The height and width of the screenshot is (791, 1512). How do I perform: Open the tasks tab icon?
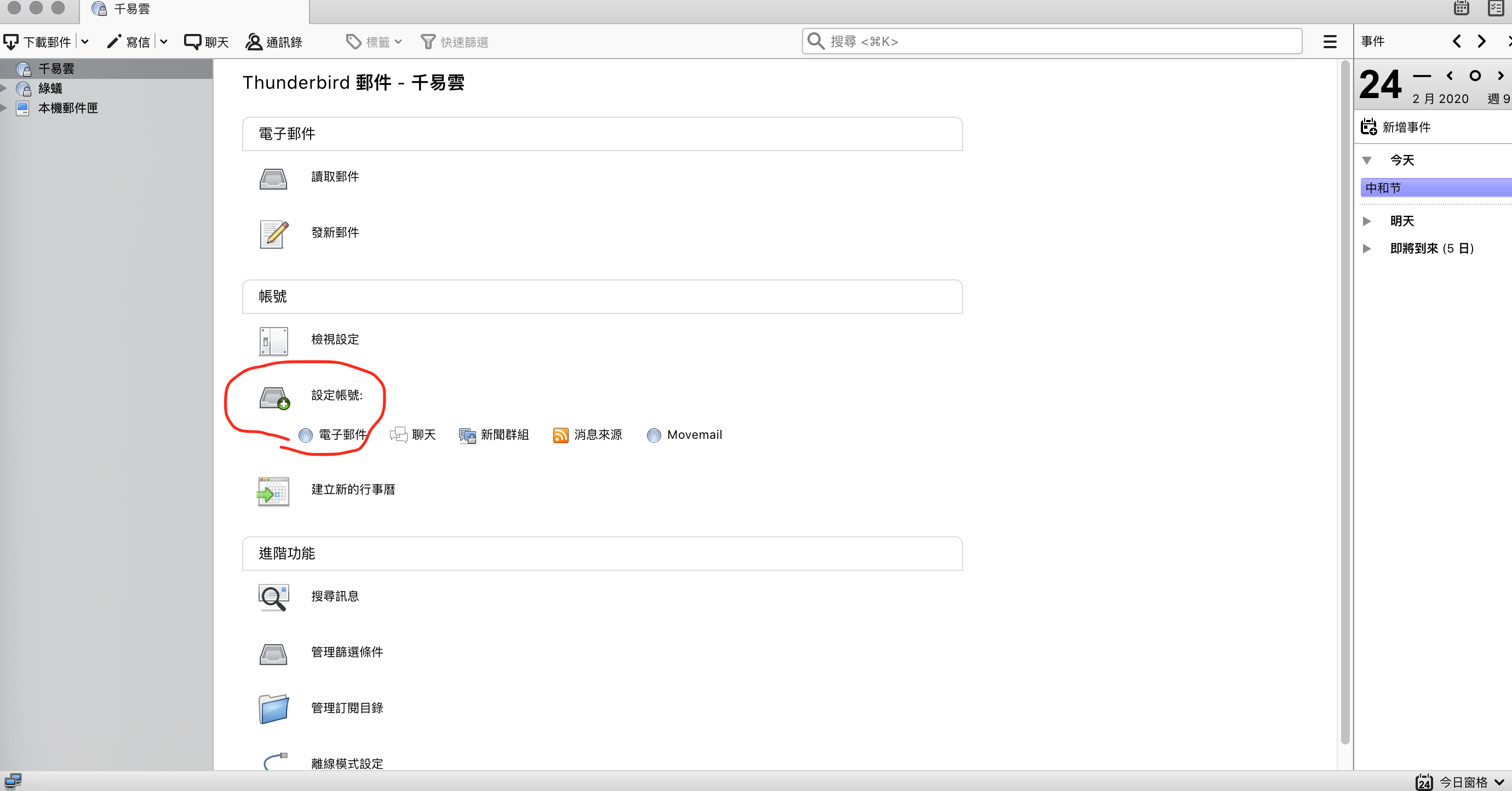click(1497, 8)
